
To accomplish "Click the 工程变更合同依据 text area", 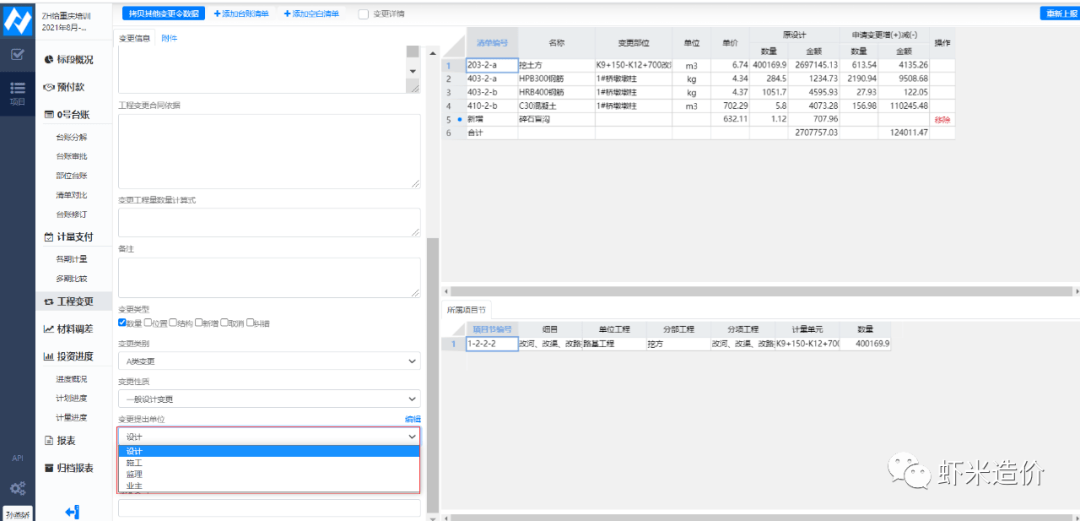I will point(268,150).
